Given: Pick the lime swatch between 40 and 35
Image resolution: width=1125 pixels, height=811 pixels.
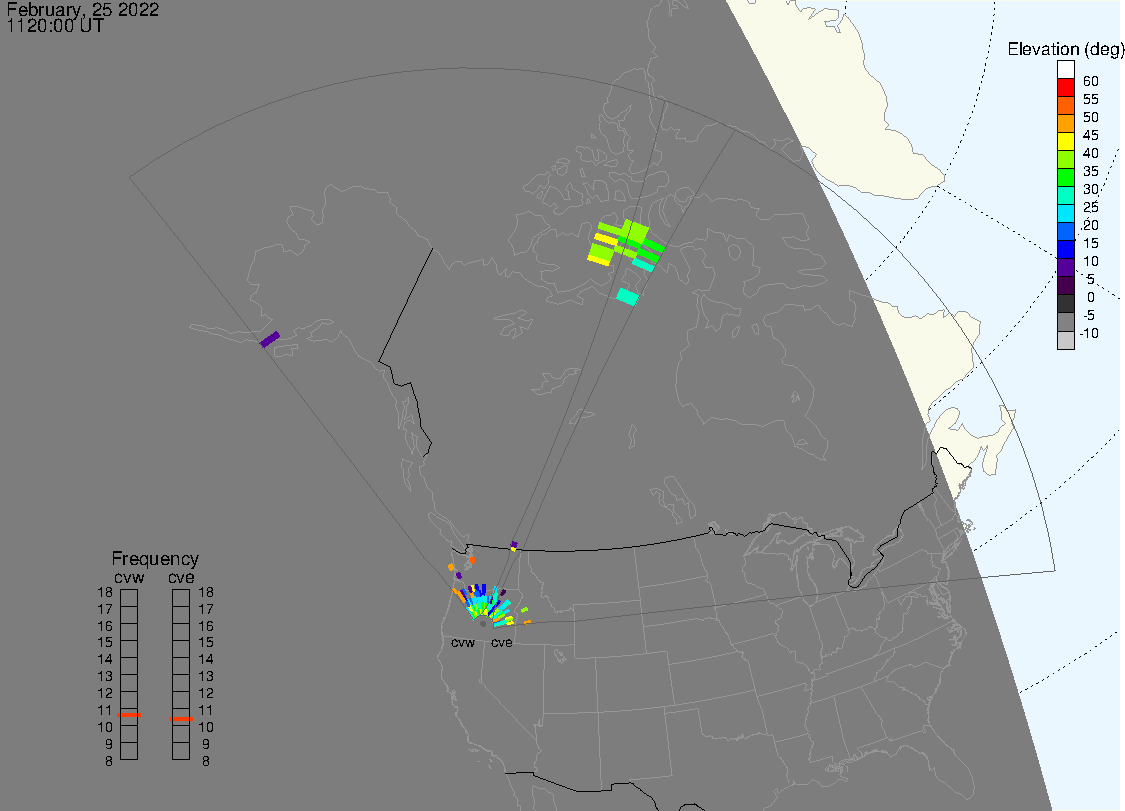Looking at the screenshot, I should click(1065, 159).
